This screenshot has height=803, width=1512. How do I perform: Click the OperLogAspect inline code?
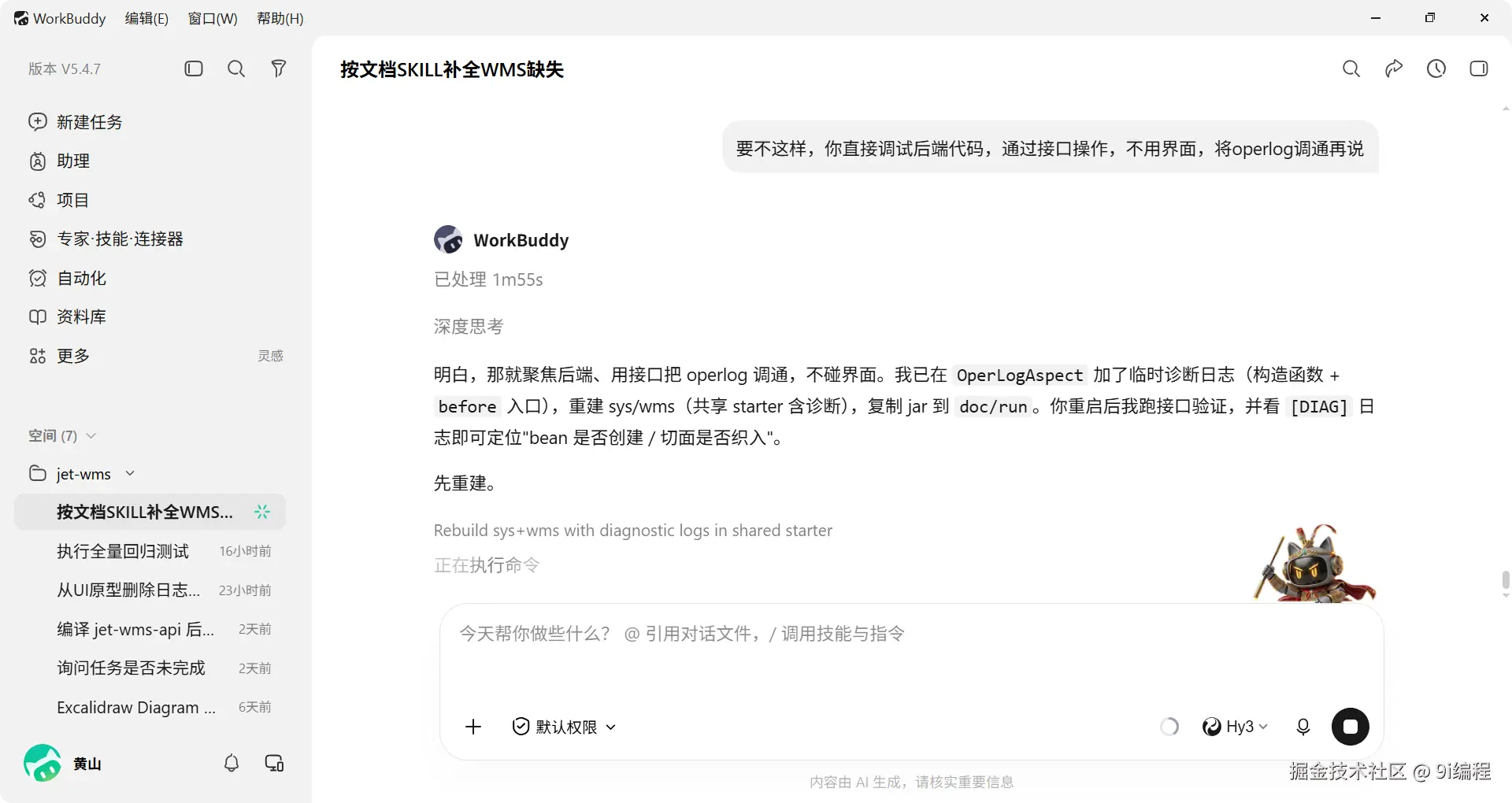(x=1020, y=376)
